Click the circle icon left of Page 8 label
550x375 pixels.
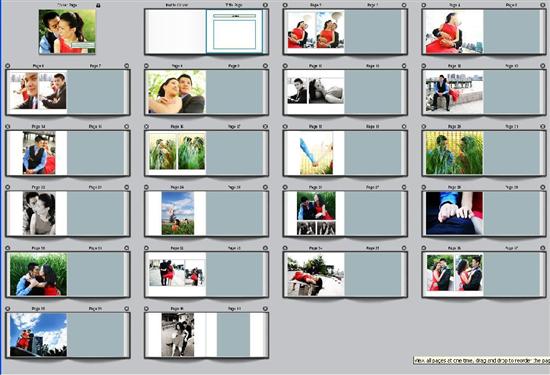pos(147,66)
